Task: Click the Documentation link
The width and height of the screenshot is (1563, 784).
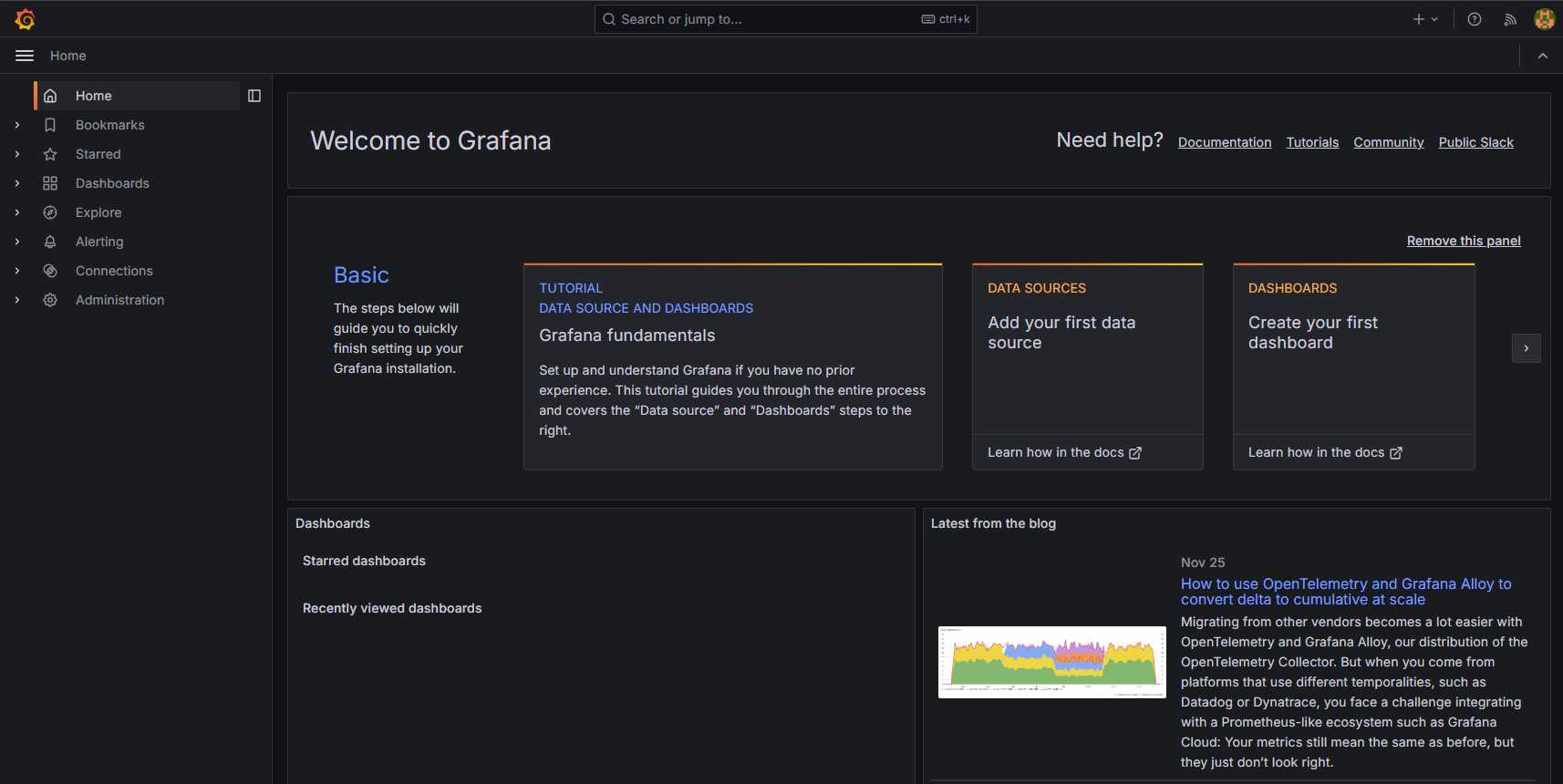Action: click(x=1225, y=142)
